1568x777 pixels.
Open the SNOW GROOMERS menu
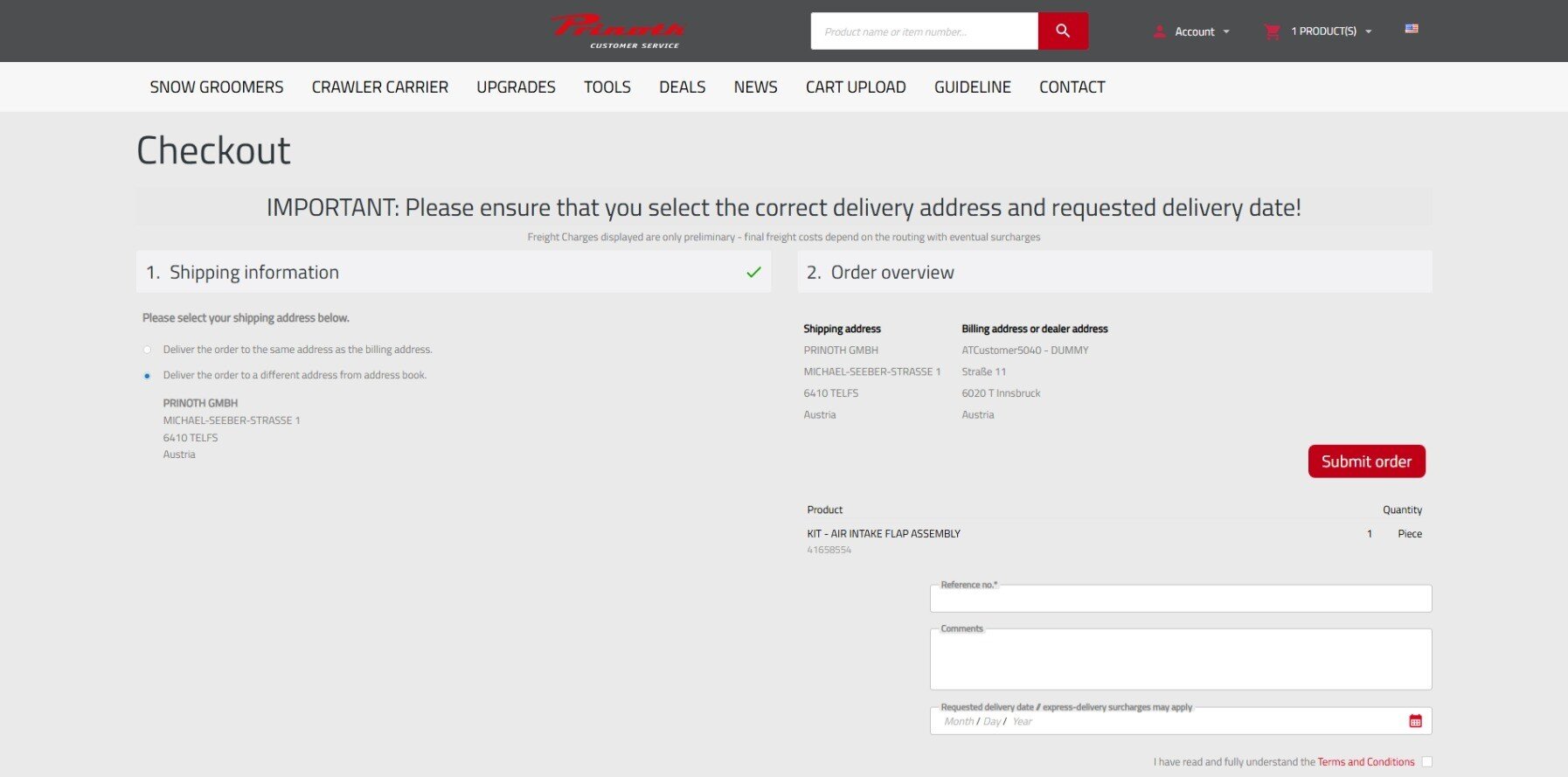tap(217, 87)
